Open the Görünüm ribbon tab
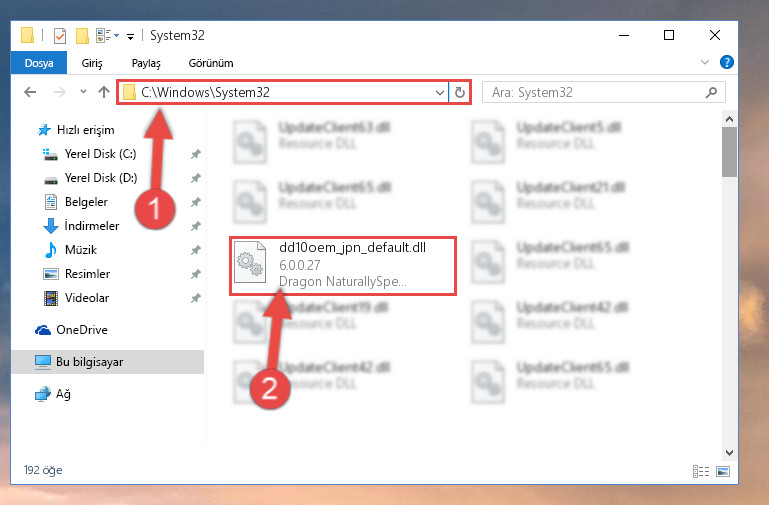The height and width of the screenshot is (505, 769). 211,63
